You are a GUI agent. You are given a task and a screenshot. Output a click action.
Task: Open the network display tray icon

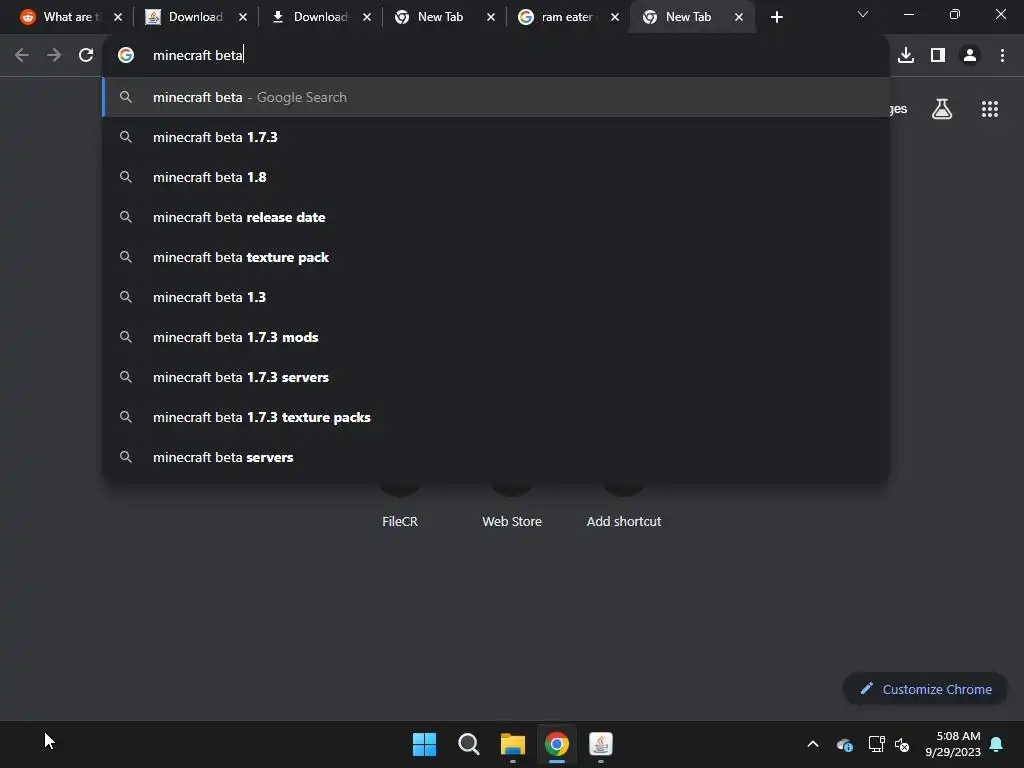point(876,744)
